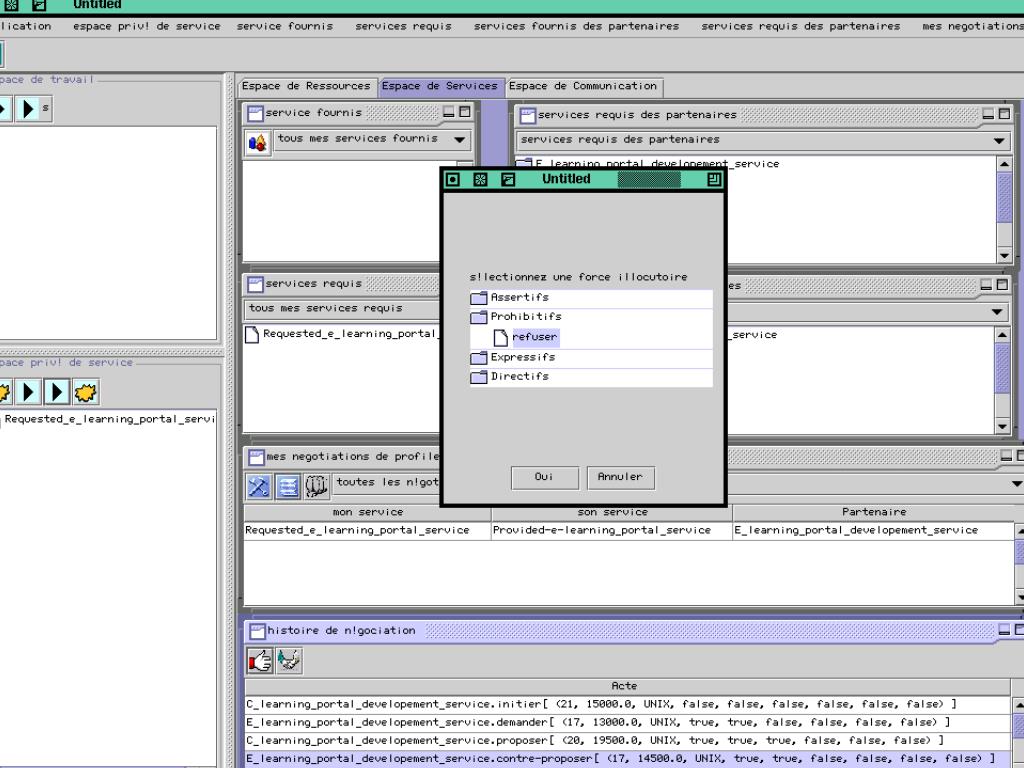Click the 'service fournis' panel window icon
The width and height of the screenshot is (1024, 768).
[x=255, y=114]
